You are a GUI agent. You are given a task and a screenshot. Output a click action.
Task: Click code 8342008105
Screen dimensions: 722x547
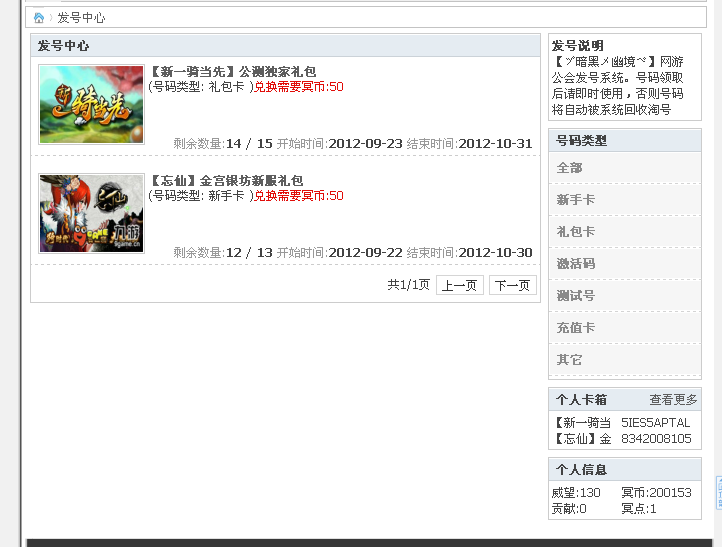click(x=656, y=438)
